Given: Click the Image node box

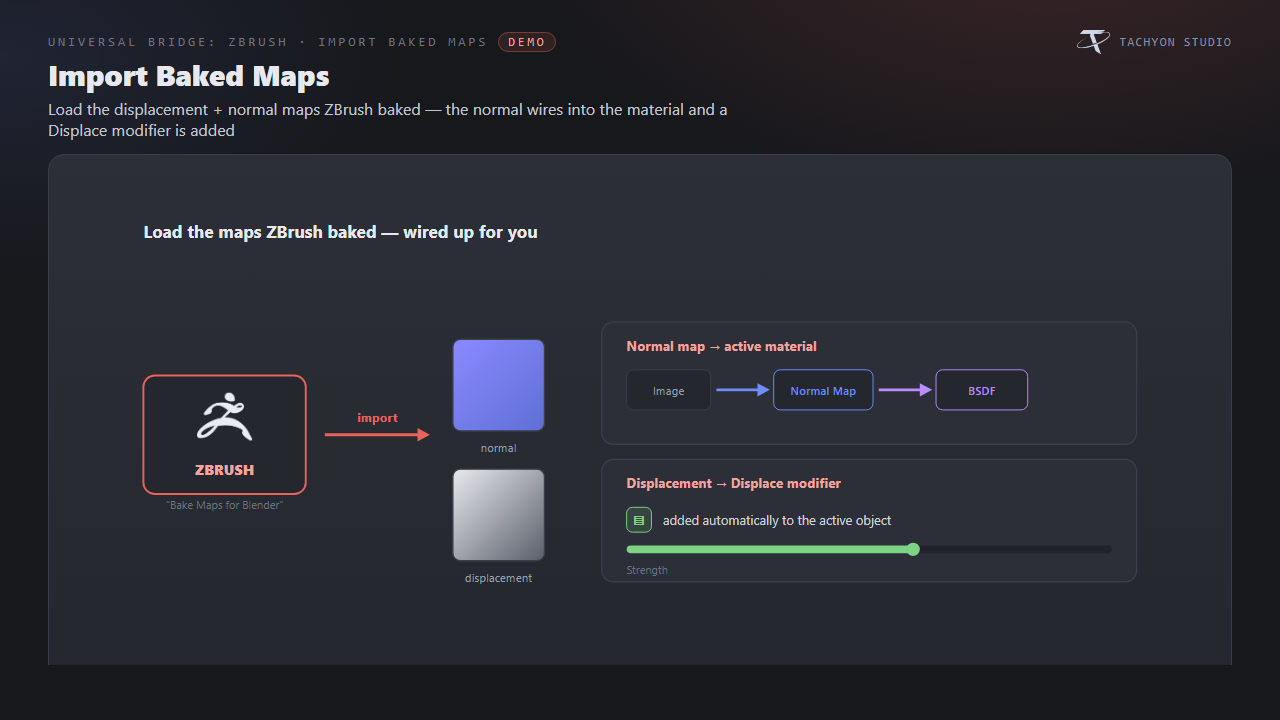Looking at the screenshot, I should coord(669,390).
